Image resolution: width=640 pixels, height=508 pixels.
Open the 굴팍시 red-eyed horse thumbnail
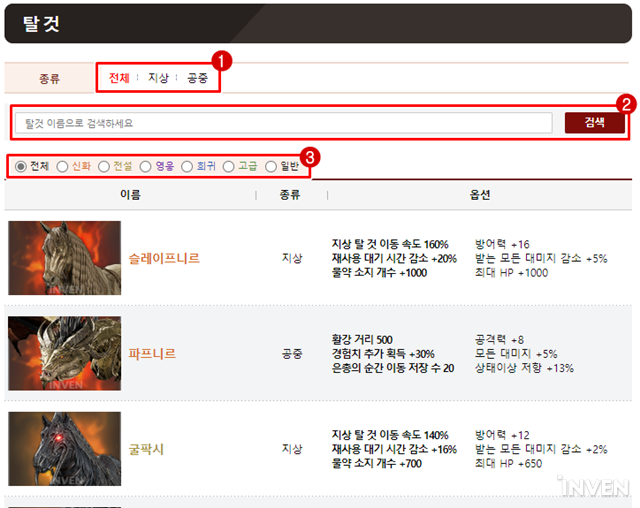pos(65,449)
